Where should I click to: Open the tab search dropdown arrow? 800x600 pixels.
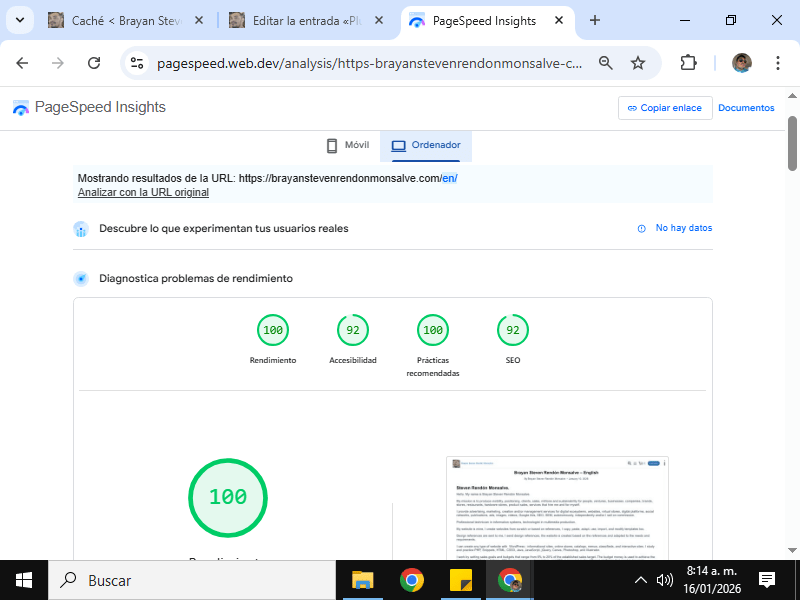[19, 20]
